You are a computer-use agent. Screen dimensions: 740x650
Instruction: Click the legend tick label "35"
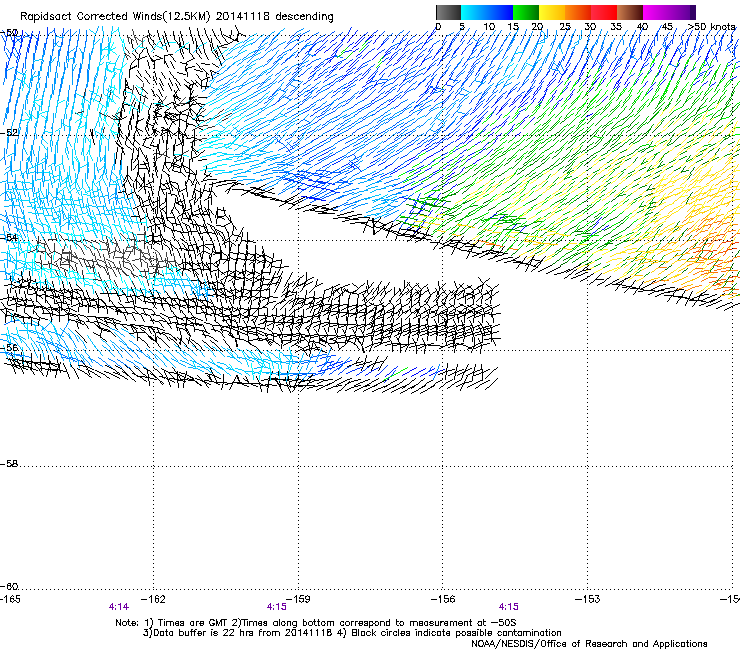616,27
